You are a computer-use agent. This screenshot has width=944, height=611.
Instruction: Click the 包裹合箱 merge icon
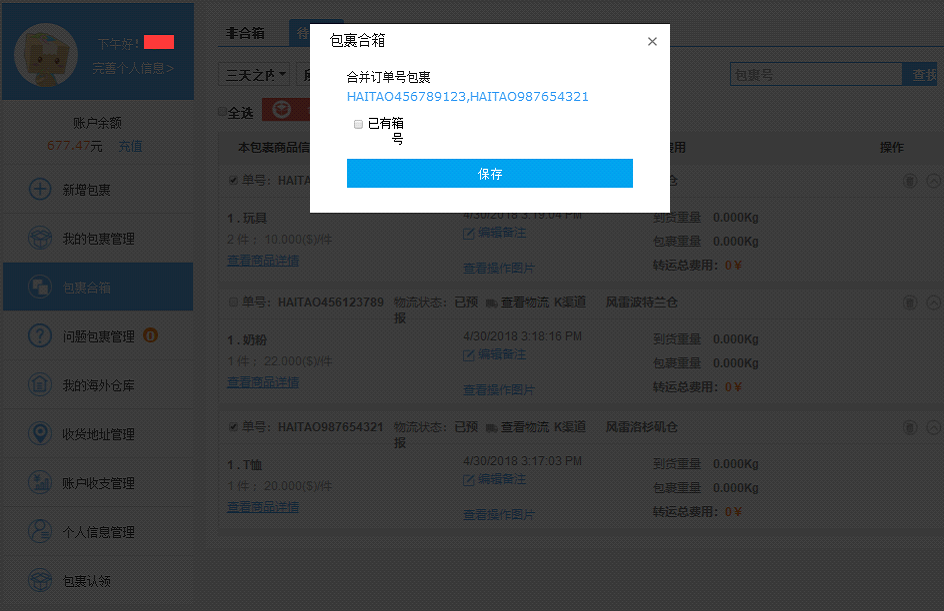40,287
